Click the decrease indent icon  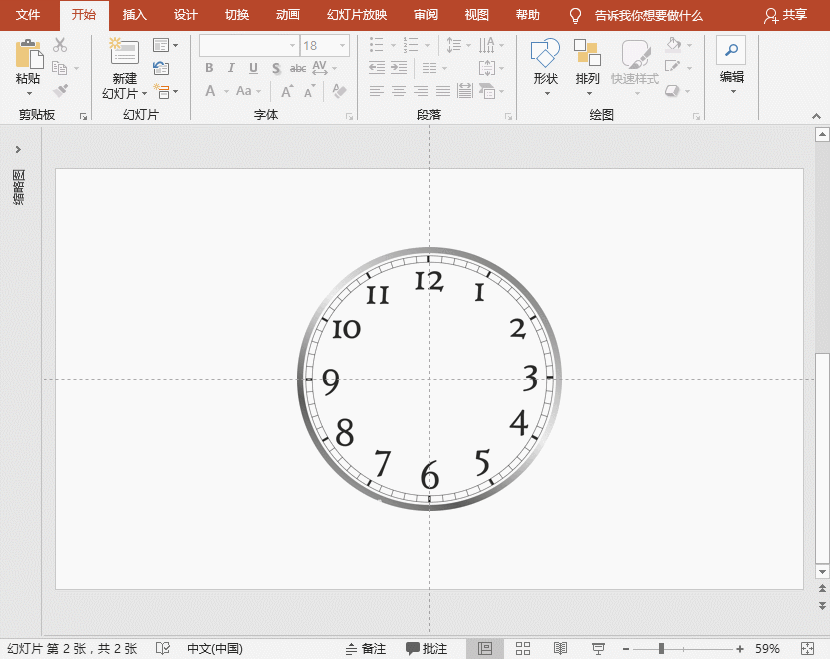pos(376,68)
